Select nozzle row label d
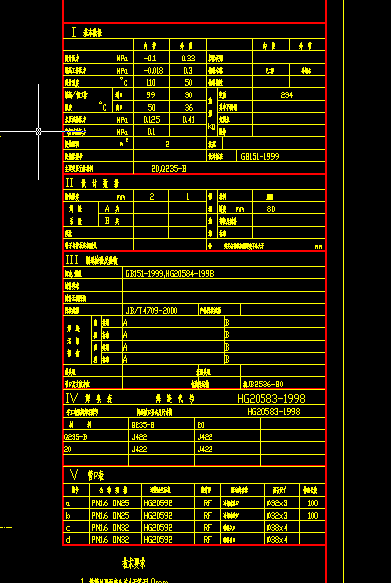Image resolution: width=391 pixels, height=583 pixels. coord(68,539)
